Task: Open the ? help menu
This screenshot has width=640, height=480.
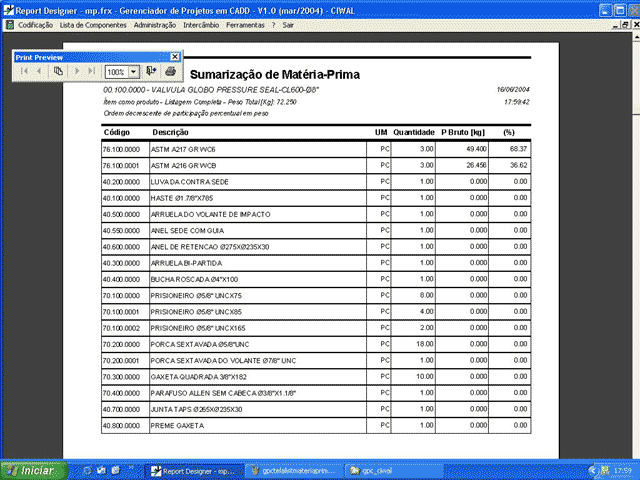Action: pos(273,23)
